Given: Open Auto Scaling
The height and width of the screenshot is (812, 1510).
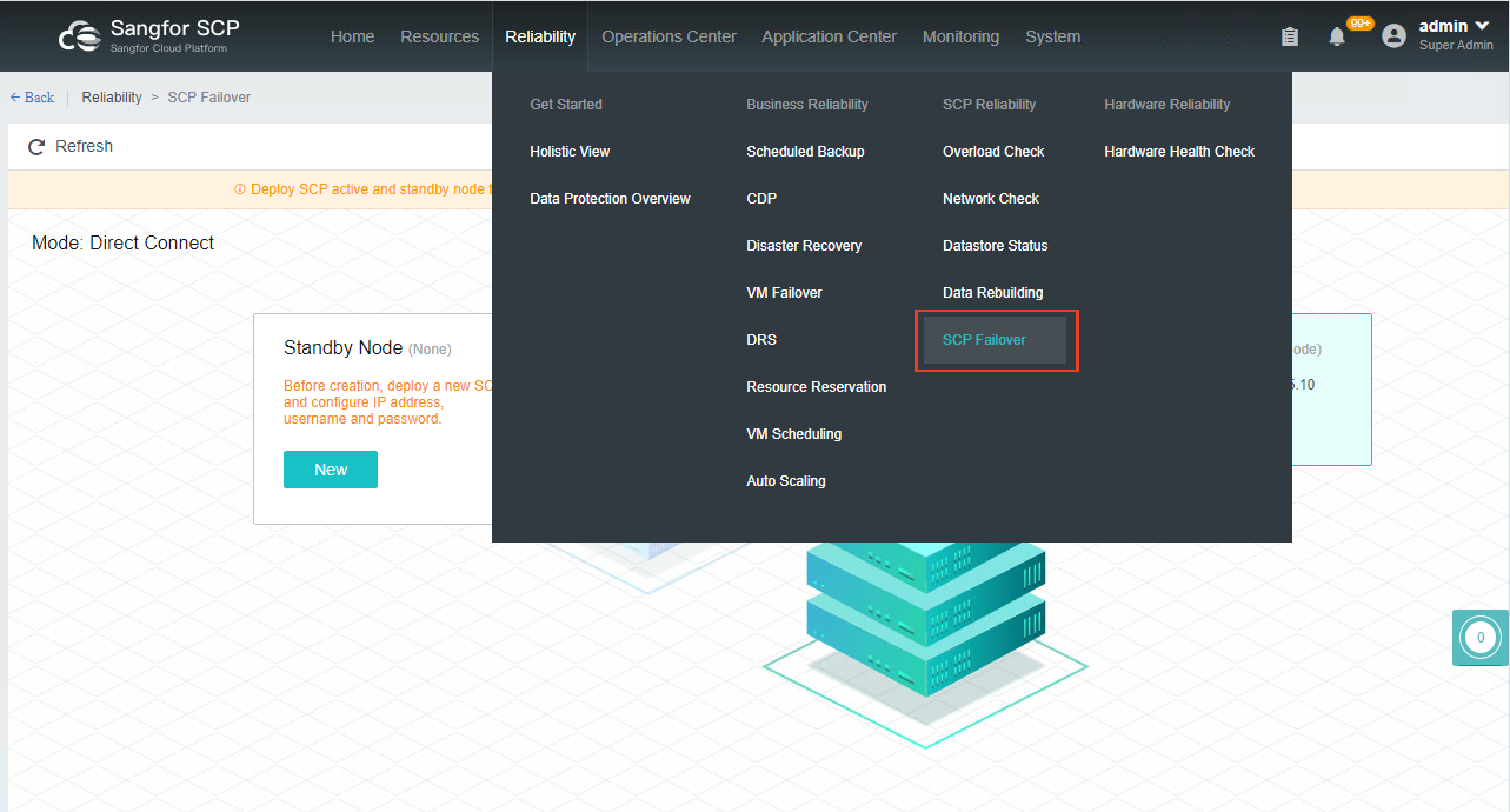Looking at the screenshot, I should click(786, 481).
